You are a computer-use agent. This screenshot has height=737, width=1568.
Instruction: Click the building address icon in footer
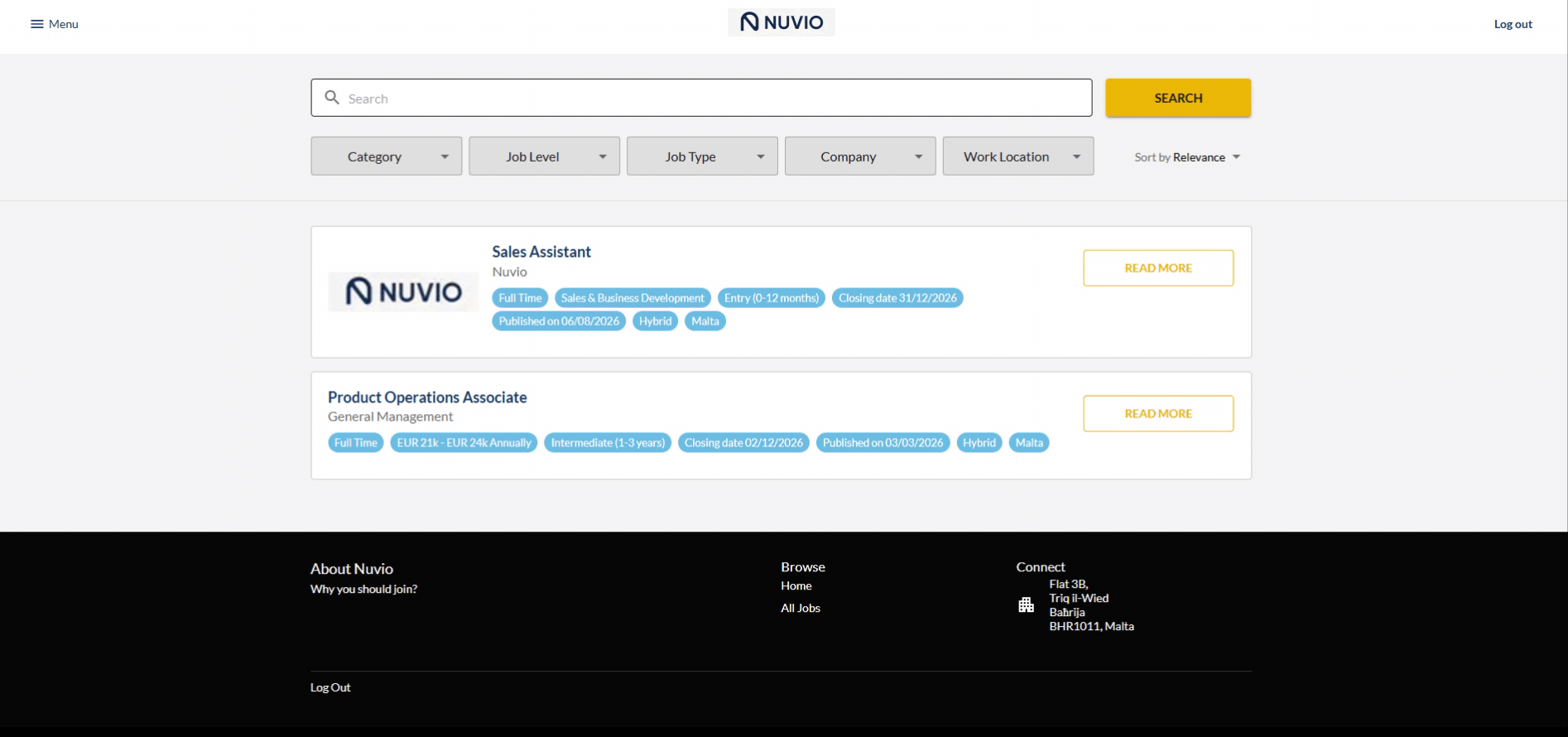[1027, 605]
